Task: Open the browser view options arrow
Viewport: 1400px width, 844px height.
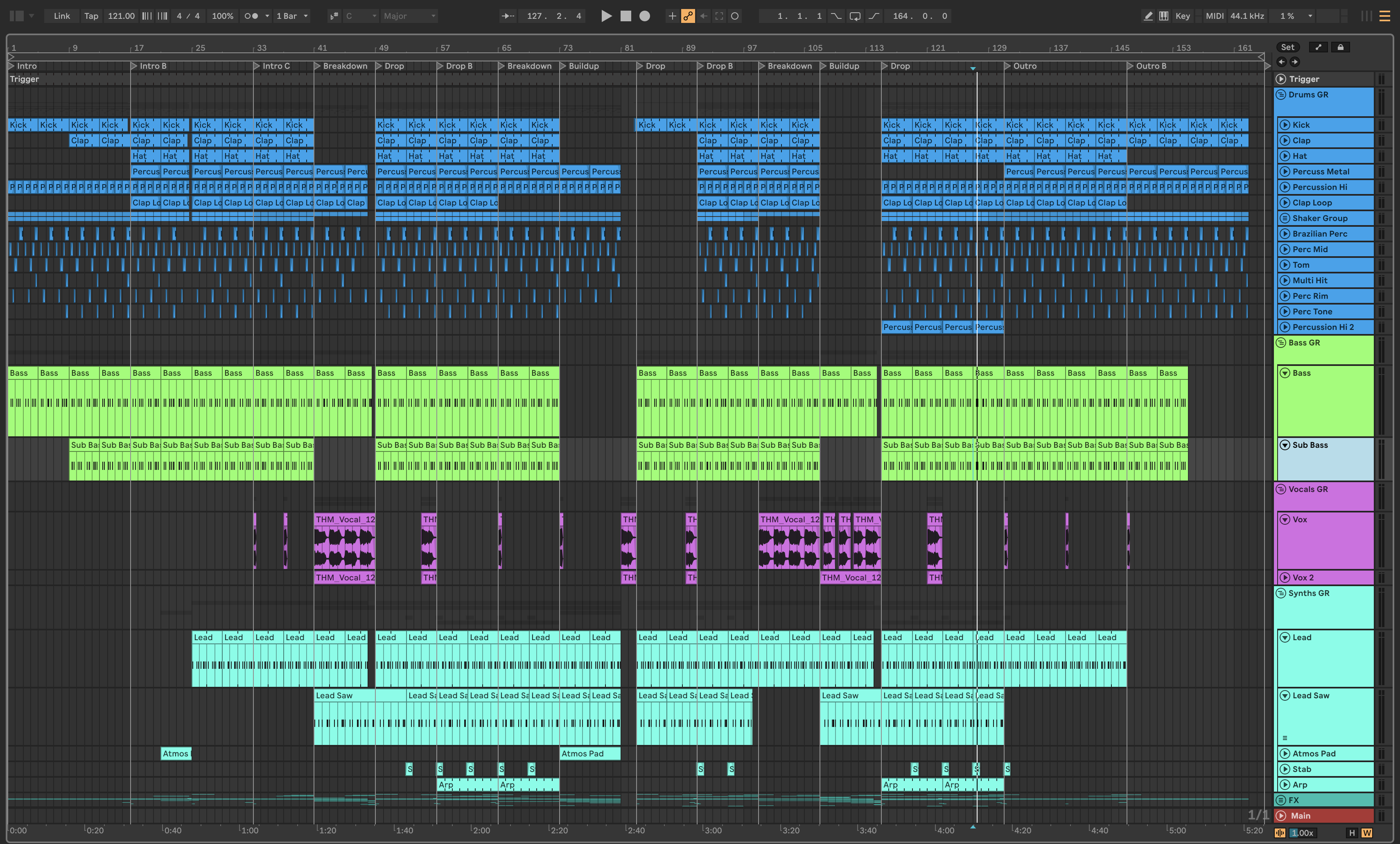Action: (x=32, y=16)
